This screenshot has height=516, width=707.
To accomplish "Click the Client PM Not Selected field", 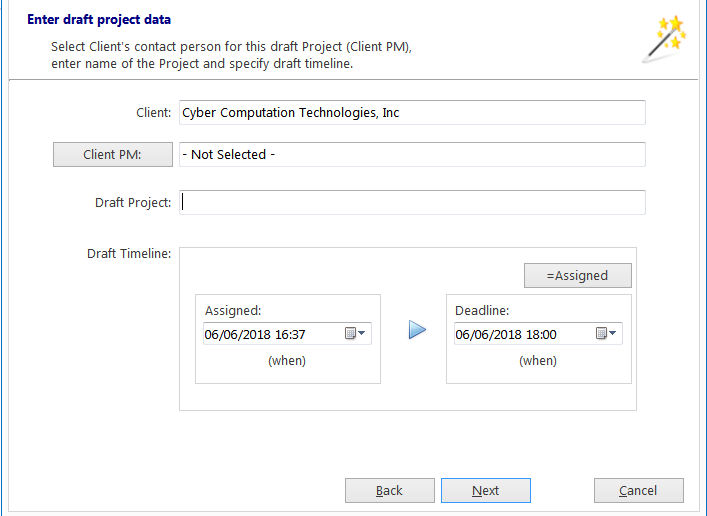I will [x=412, y=155].
